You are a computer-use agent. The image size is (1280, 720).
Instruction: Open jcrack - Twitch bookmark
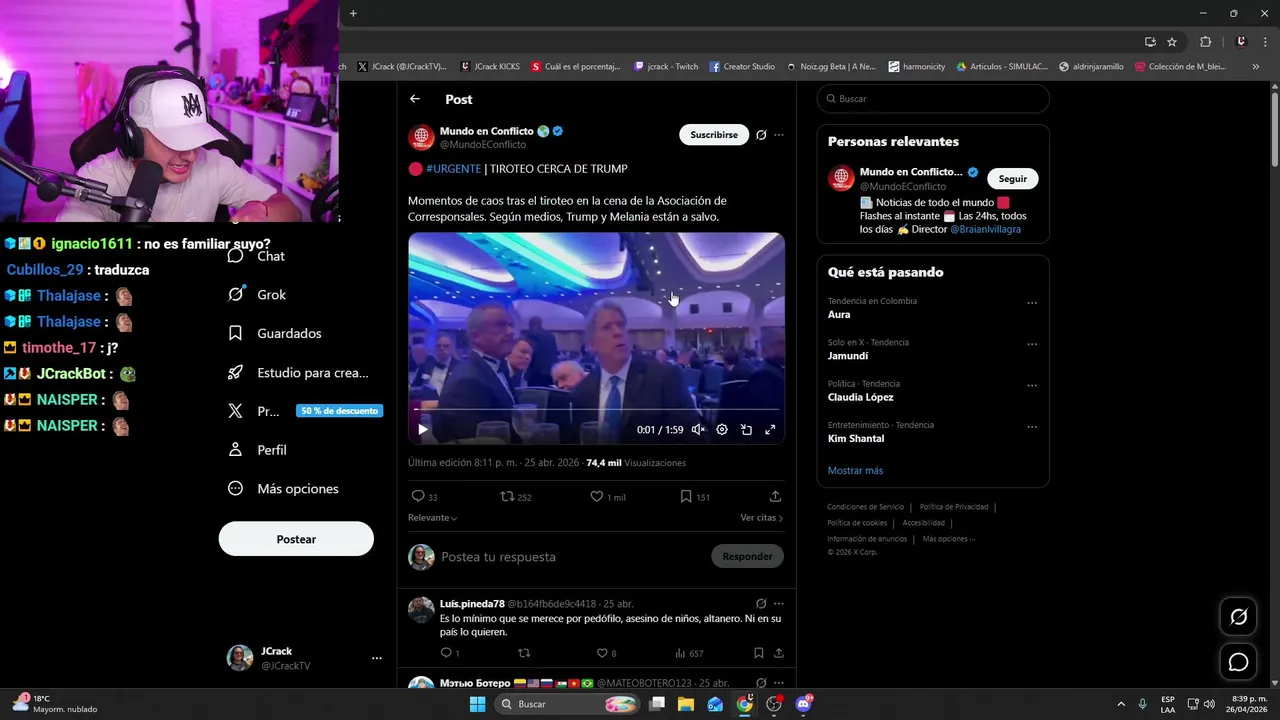[667, 67]
